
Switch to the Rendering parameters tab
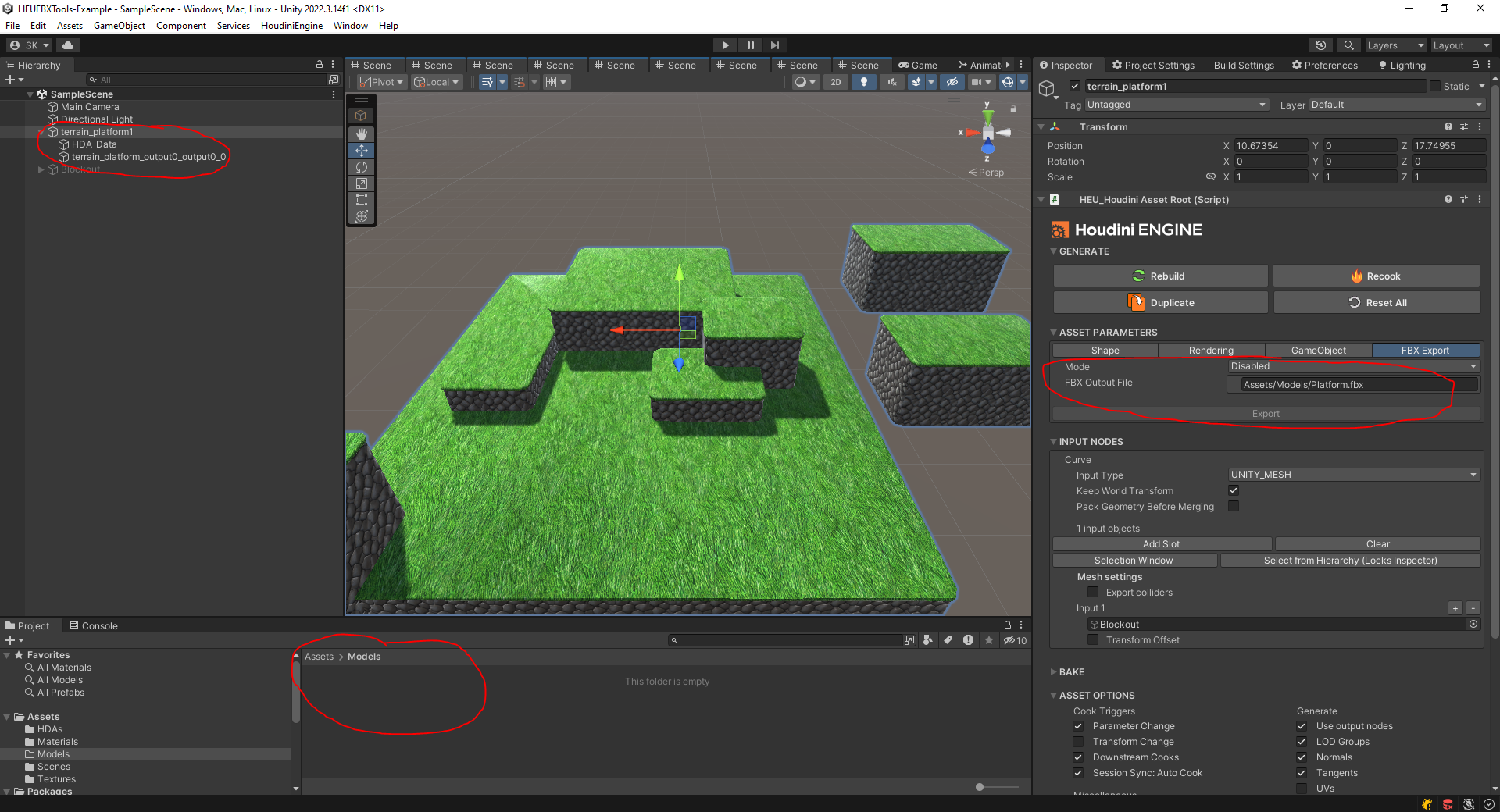coord(1211,351)
